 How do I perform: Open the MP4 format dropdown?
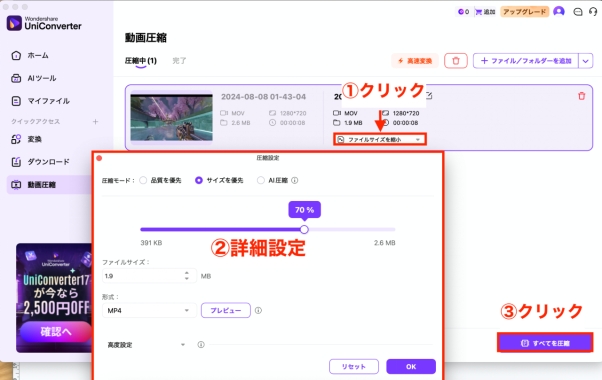149,310
